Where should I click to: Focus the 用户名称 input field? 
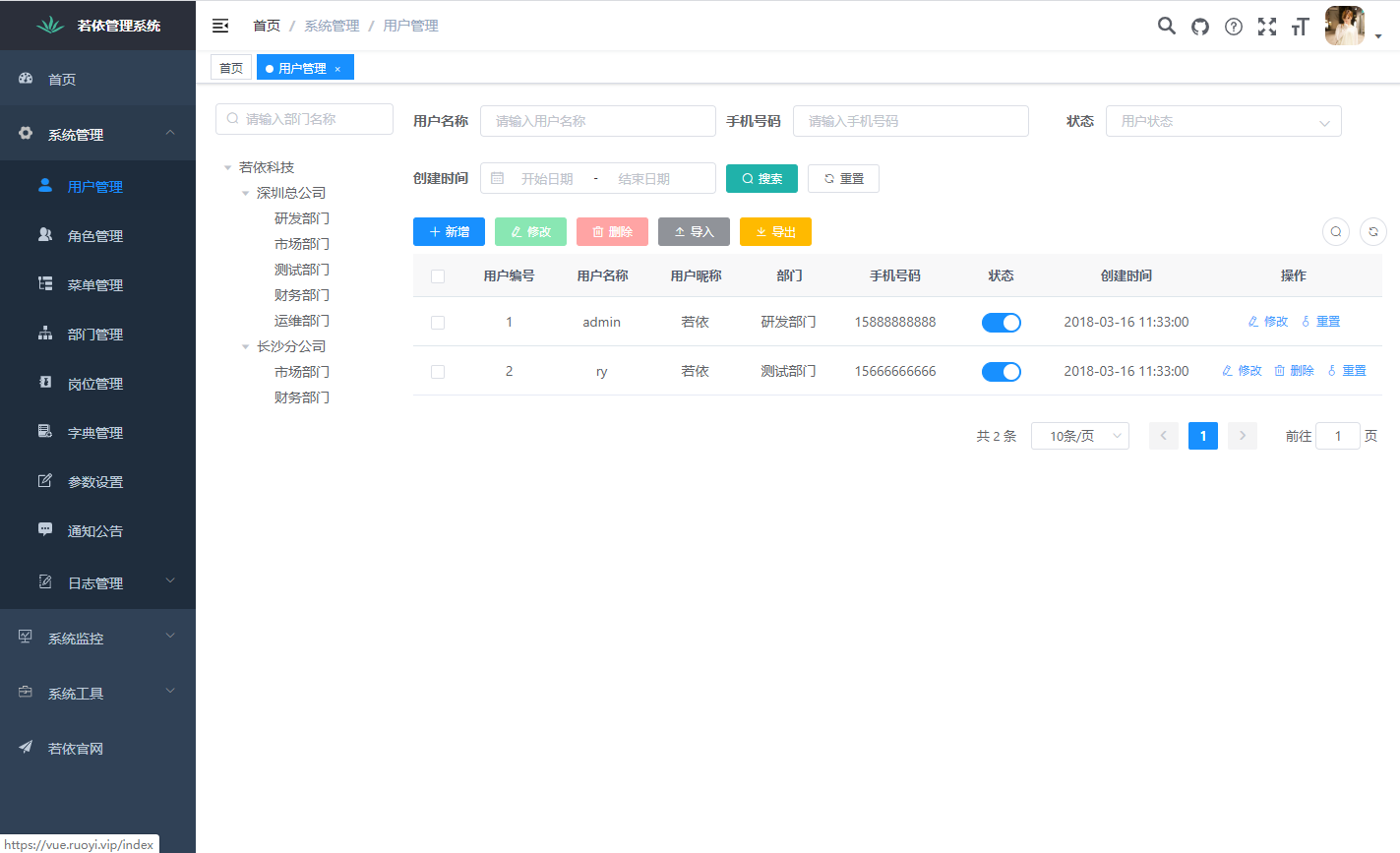pos(598,121)
